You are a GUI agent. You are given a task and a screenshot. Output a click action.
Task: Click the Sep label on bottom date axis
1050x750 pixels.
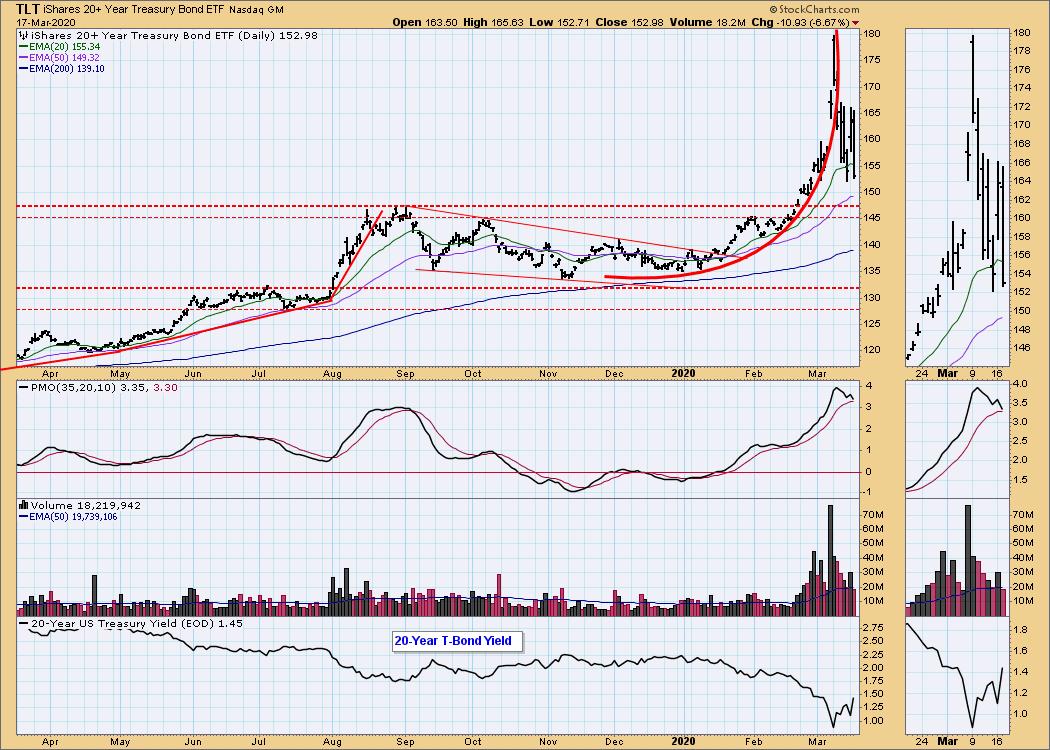(x=405, y=741)
